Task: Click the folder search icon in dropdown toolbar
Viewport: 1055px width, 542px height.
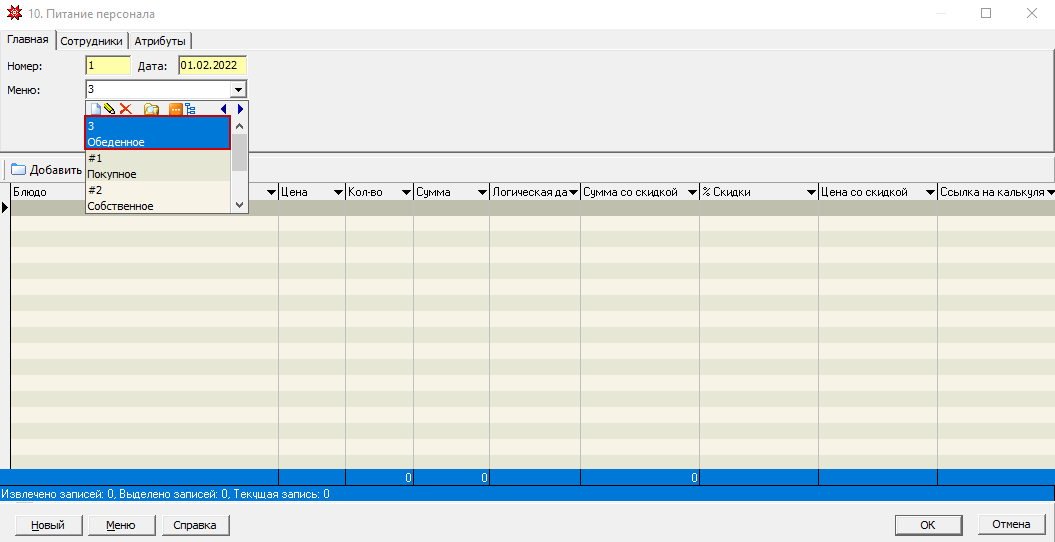Action: 151,109
